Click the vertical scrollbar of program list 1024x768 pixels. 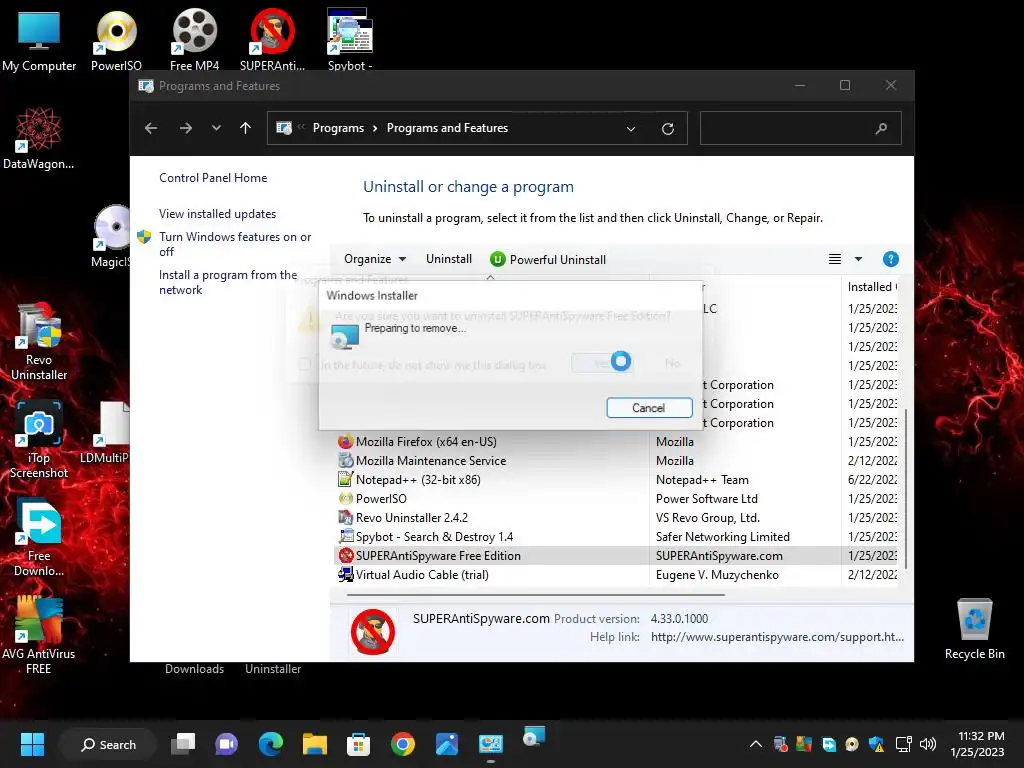click(x=906, y=487)
